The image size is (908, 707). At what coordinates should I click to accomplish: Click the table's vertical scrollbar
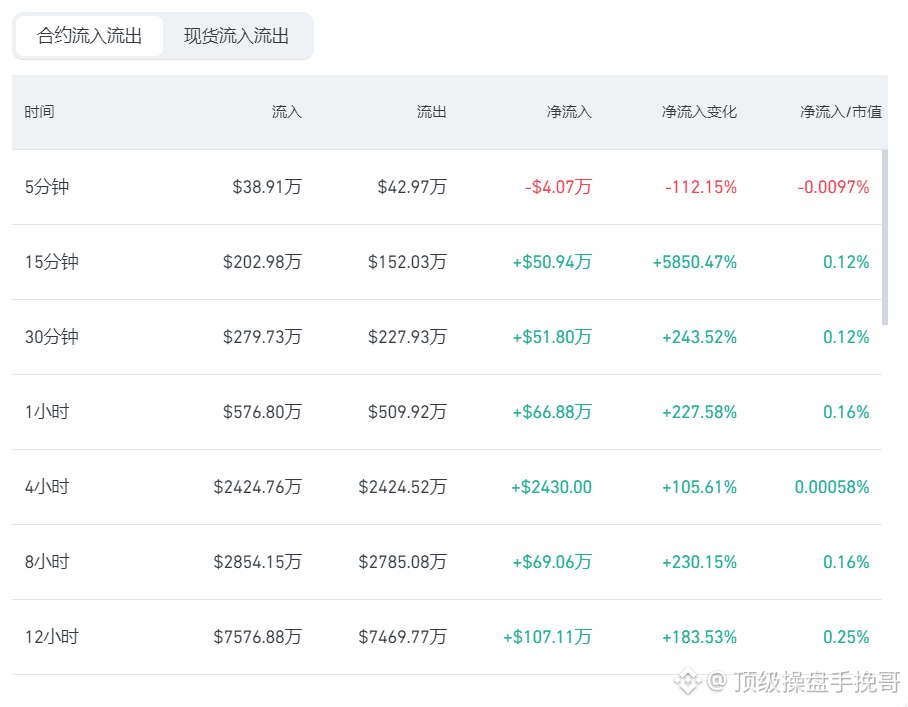coord(885,237)
